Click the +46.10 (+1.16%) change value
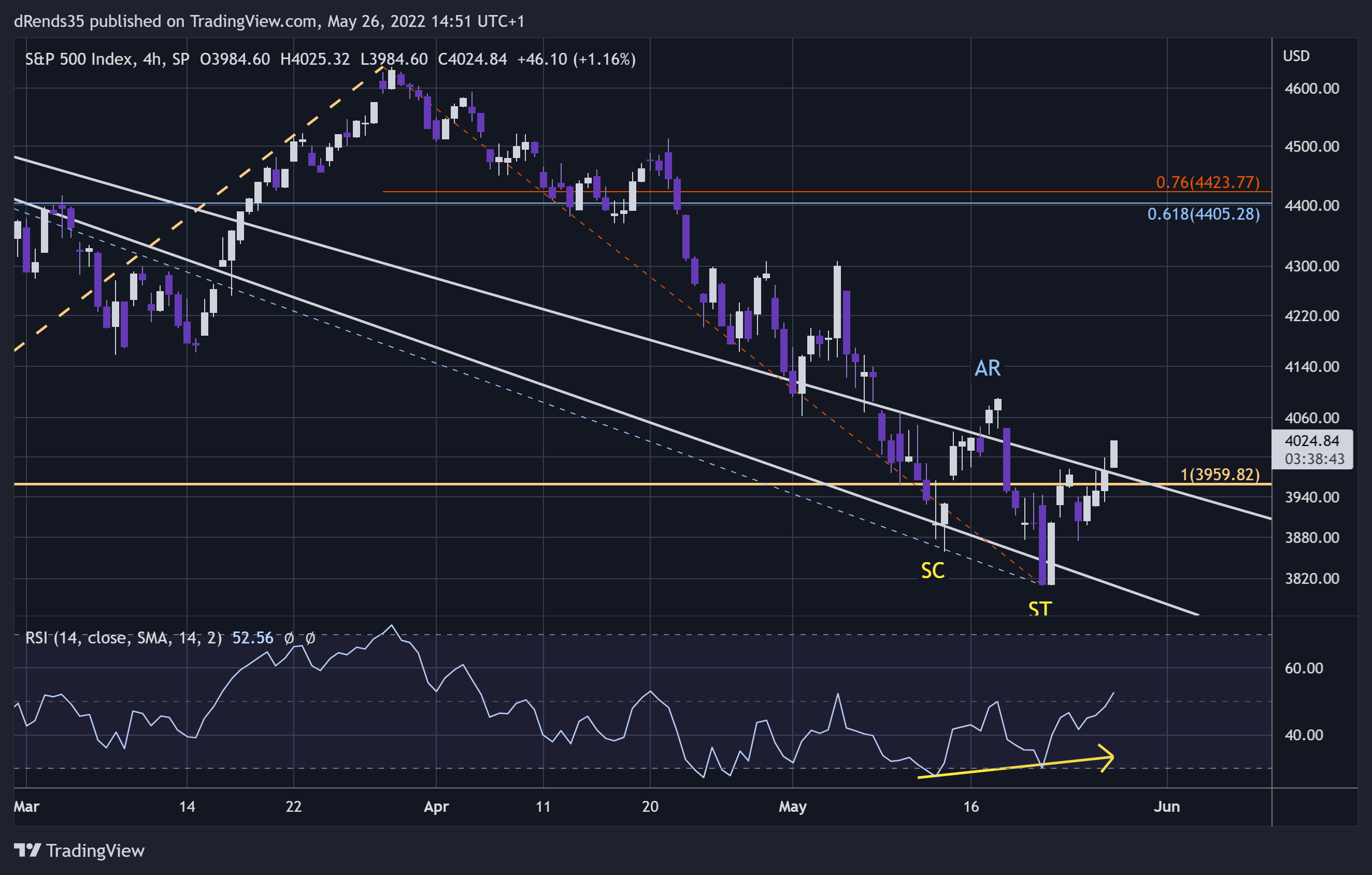This screenshot has height=875, width=1372. (x=576, y=59)
